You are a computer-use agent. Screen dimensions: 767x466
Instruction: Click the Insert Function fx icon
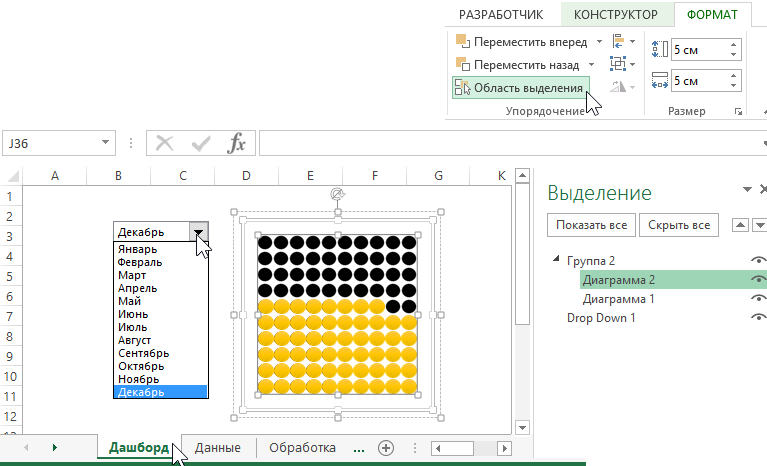236,144
